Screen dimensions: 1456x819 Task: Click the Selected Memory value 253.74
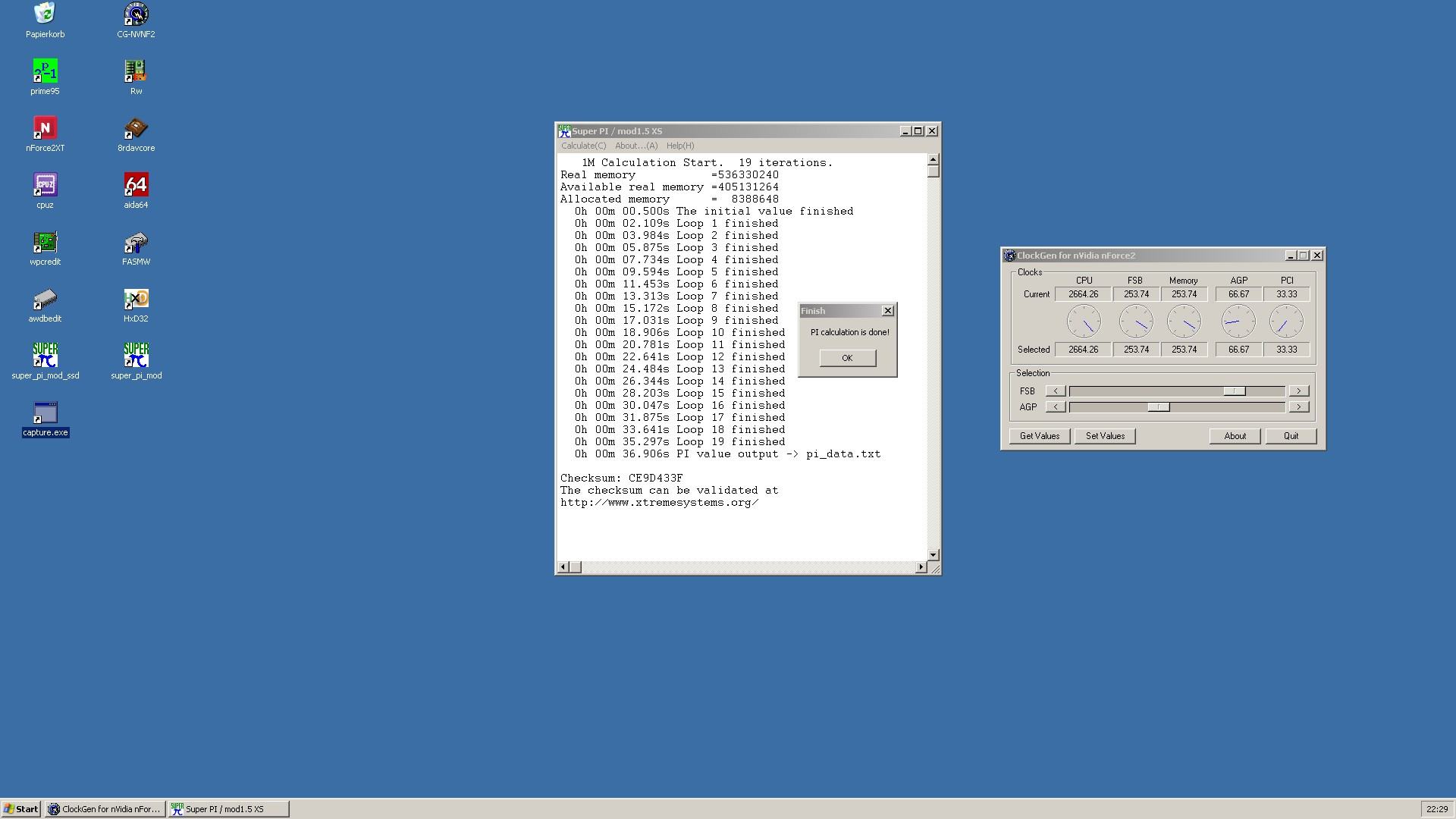click(x=1184, y=350)
